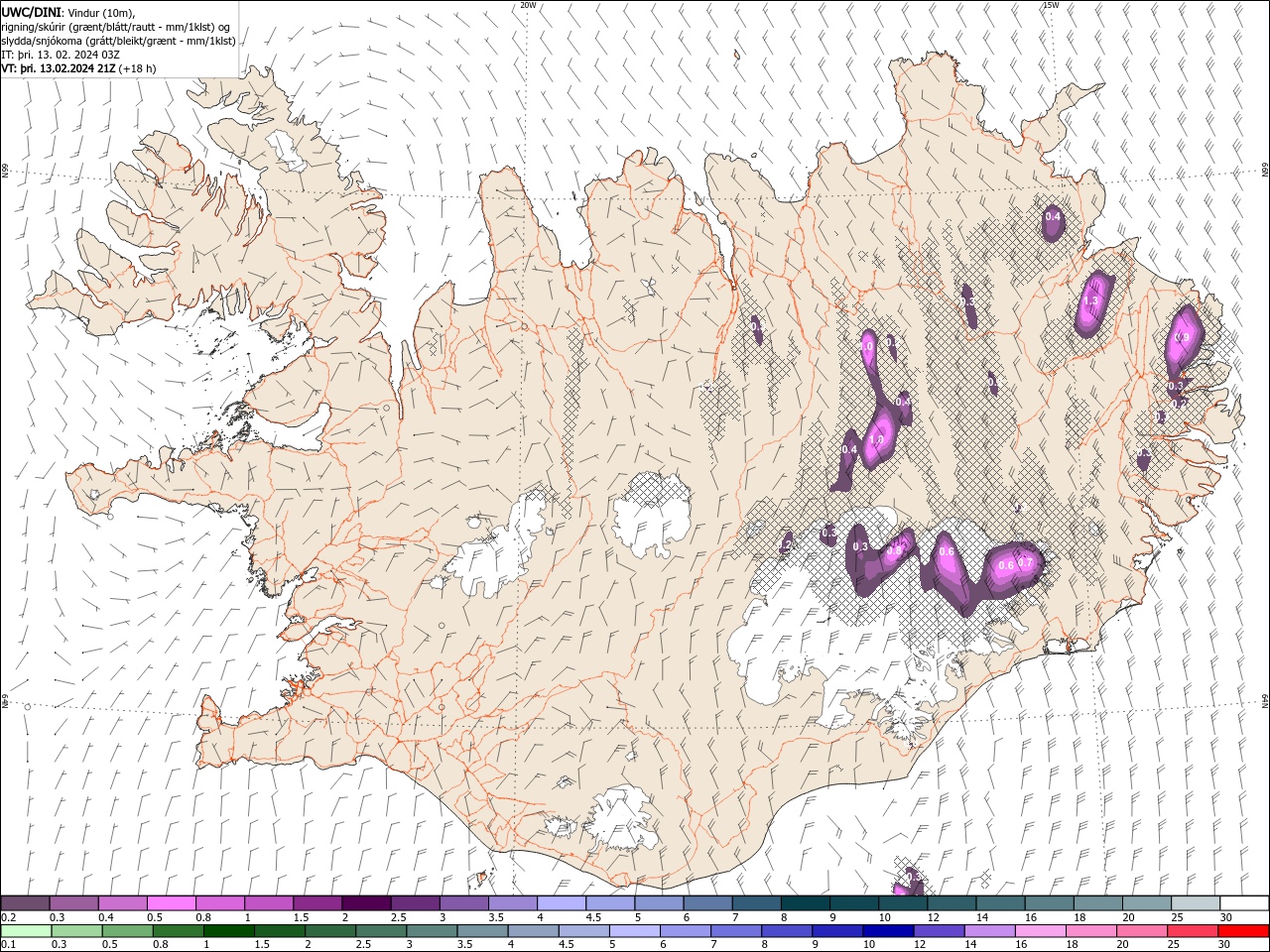This screenshot has height=952, width=1270.
Task: Click top legend swatch between 1 and 1.5
Action: (269, 903)
